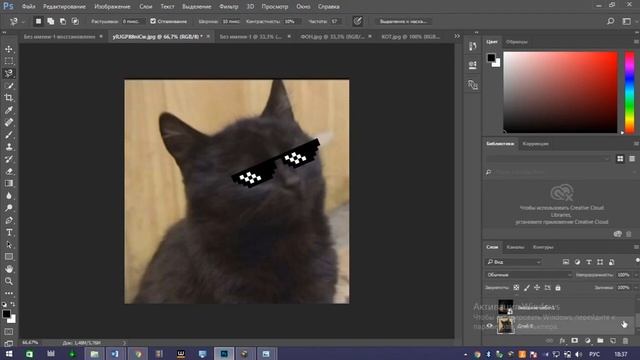The image size is (640, 360).
Task: Switch to the Adjustments tab
Action: point(536,144)
